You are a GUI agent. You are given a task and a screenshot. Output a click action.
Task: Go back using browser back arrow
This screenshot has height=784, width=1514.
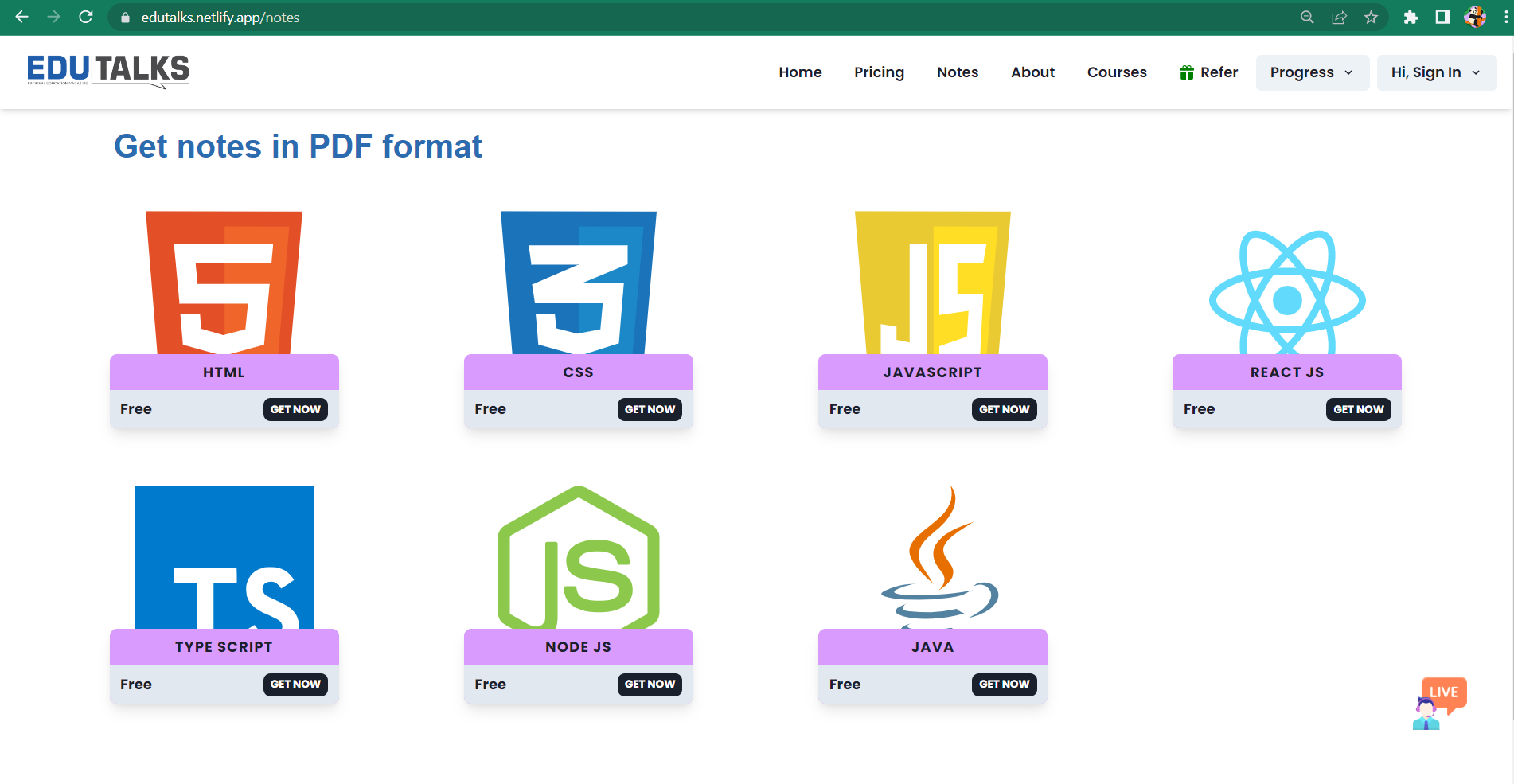pos(21,17)
